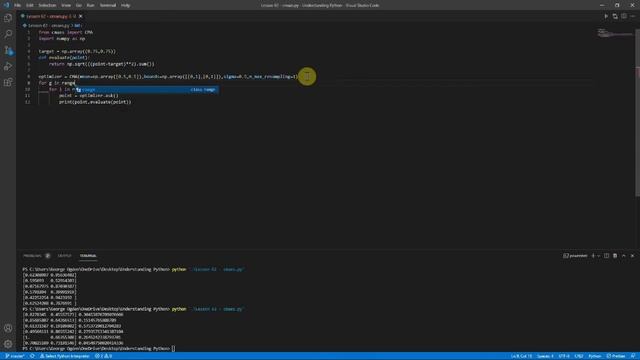This screenshot has width=640, height=360.
Task: Open the Selection menu
Action: pos(47,5)
